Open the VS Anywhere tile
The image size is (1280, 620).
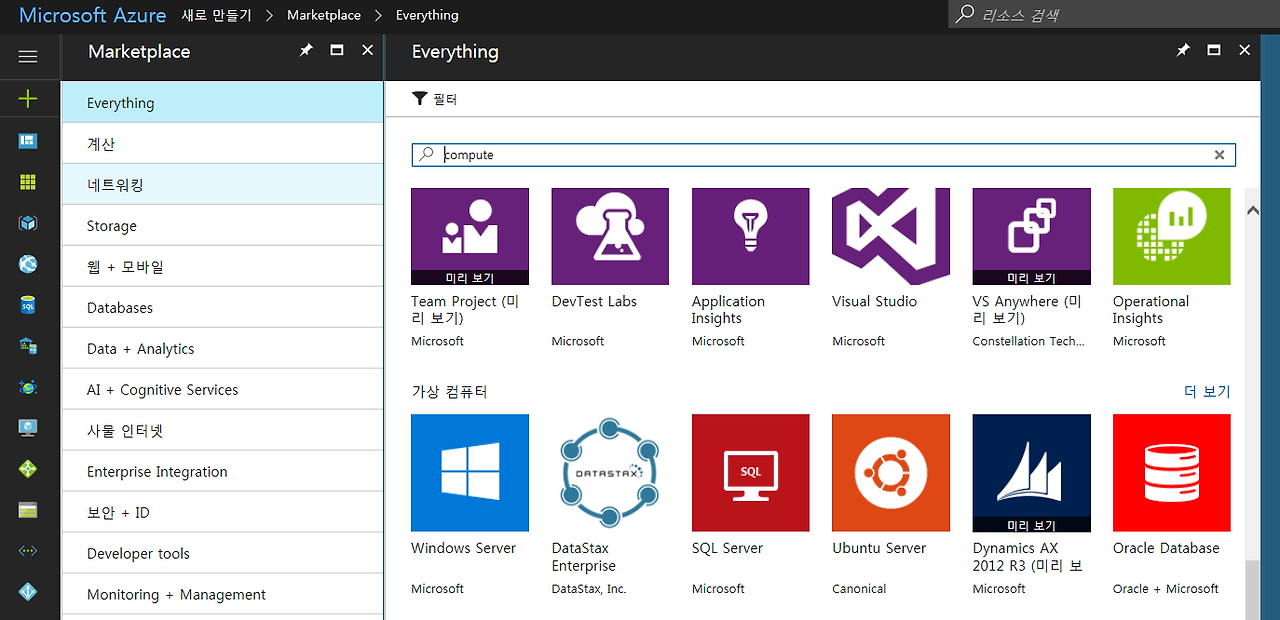point(1032,268)
